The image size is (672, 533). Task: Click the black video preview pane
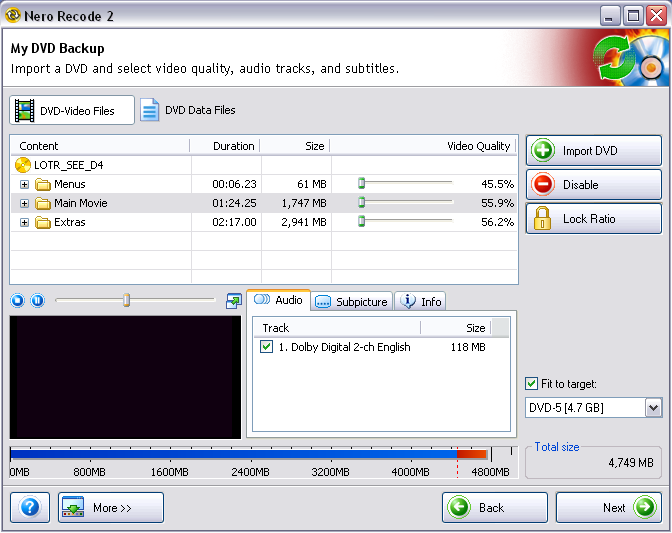125,377
